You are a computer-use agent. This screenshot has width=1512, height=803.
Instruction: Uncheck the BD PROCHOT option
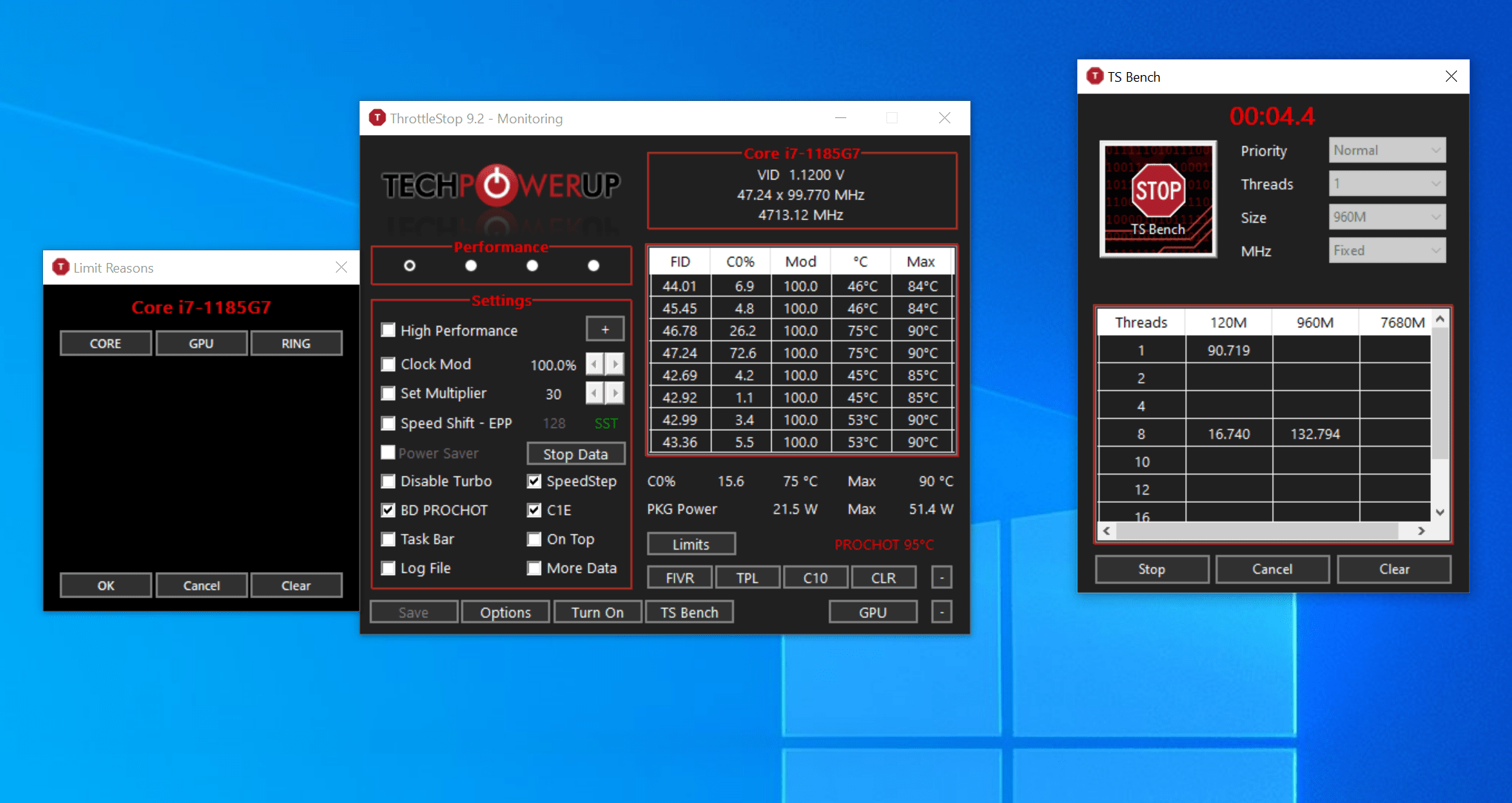(388, 510)
